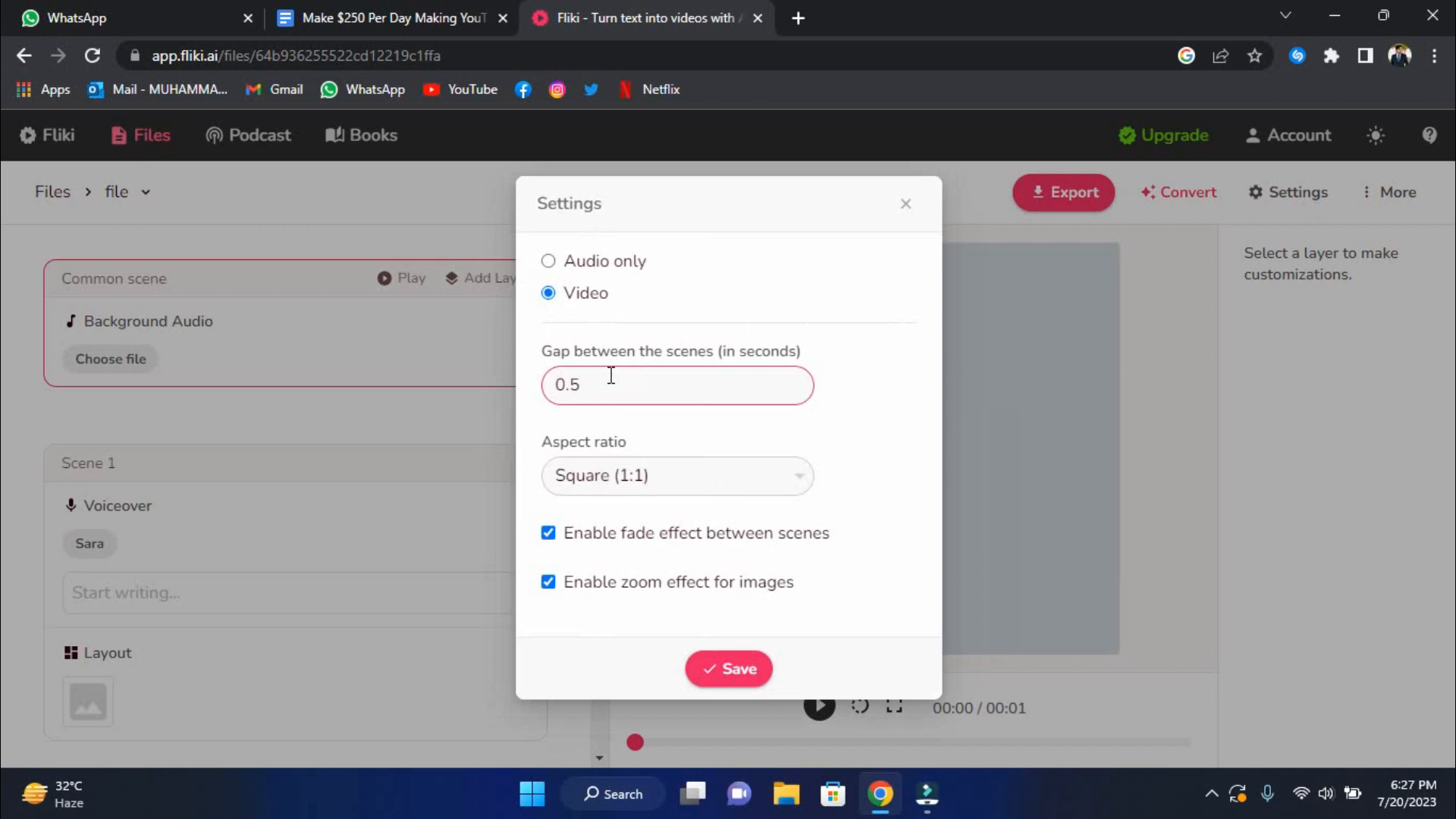
Task: Close the Settings dialog
Action: point(906,203)
